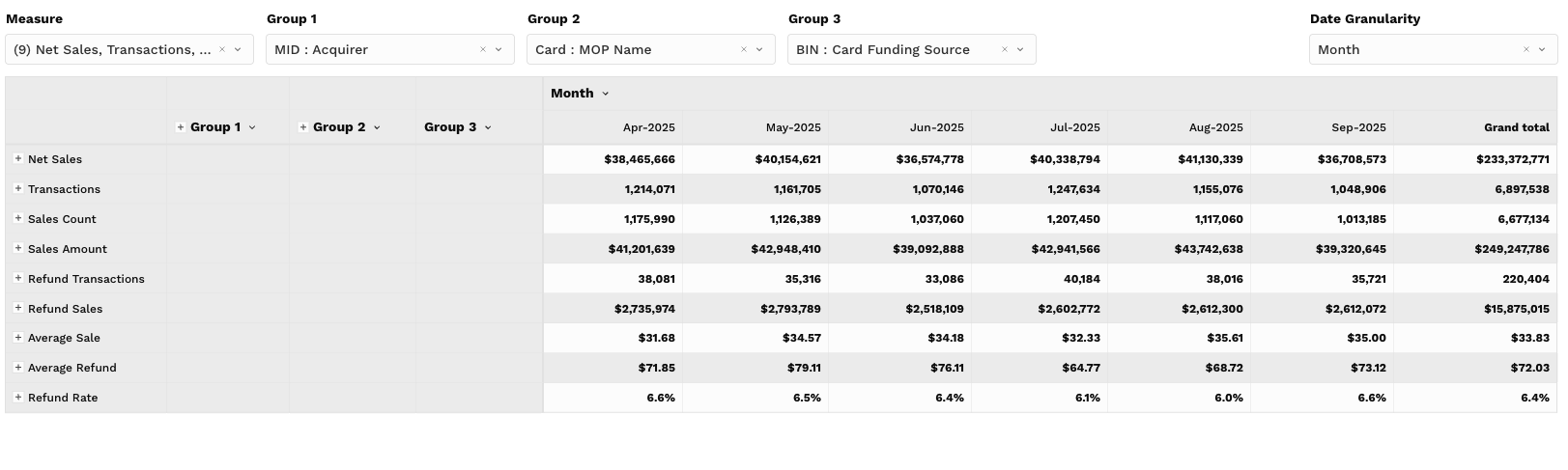Expand the Refund Transactions row
This screenshot has height=470, width=1568.
pyautogui.click(x=18, y=278)
